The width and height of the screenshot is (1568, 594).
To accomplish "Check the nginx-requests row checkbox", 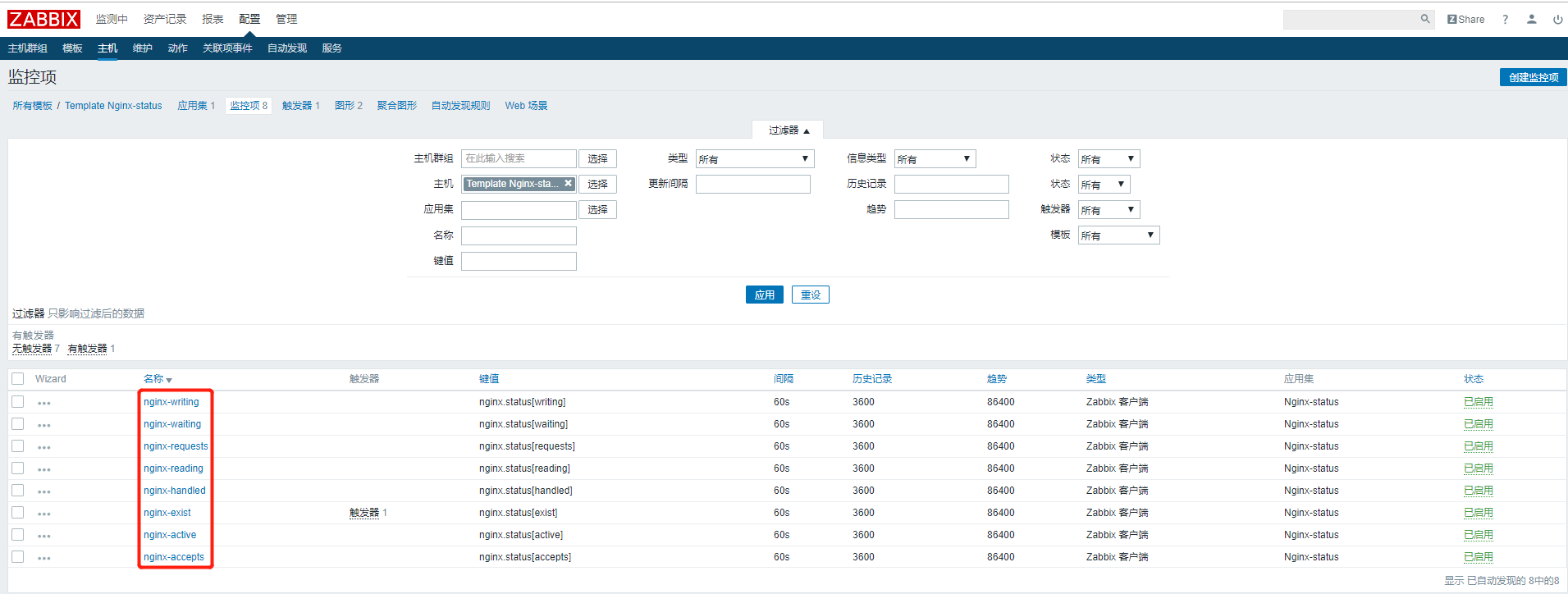I will coord(18,446).
